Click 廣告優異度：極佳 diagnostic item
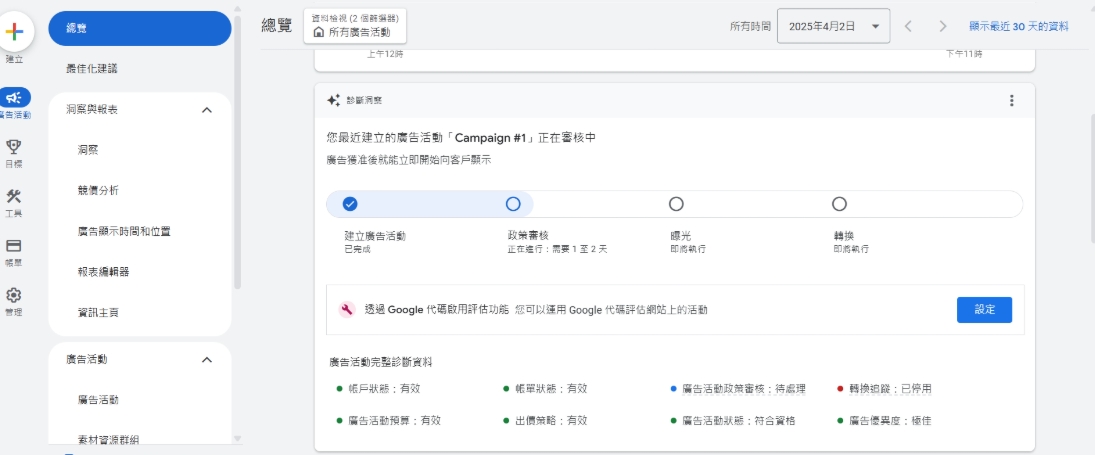Image resolution: width=1095 pixels, height=455 pixels. (x=885, y=421)
